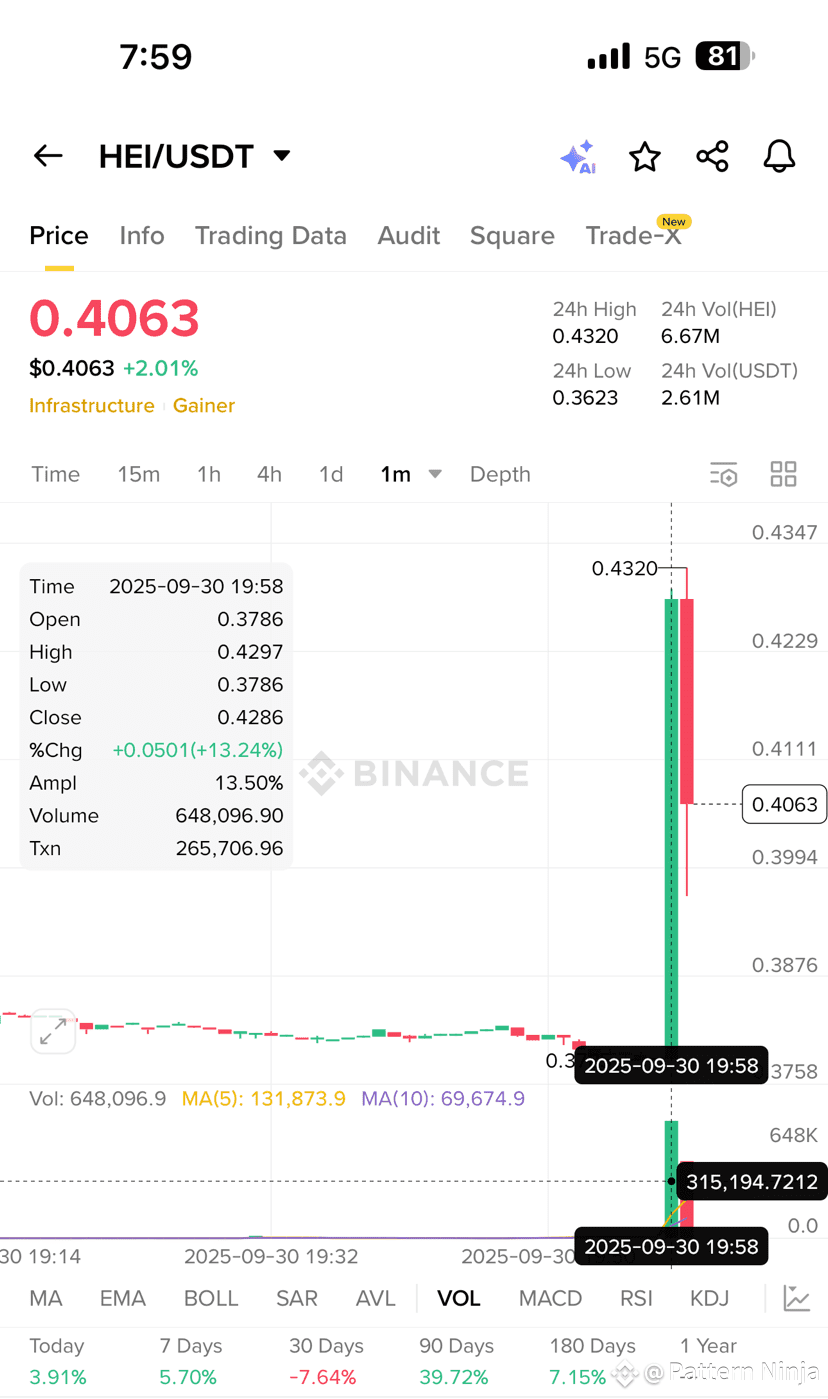Open the 1m interval dropdown
This screenshot has width=828, height=1399.
(x=411, y=474)
